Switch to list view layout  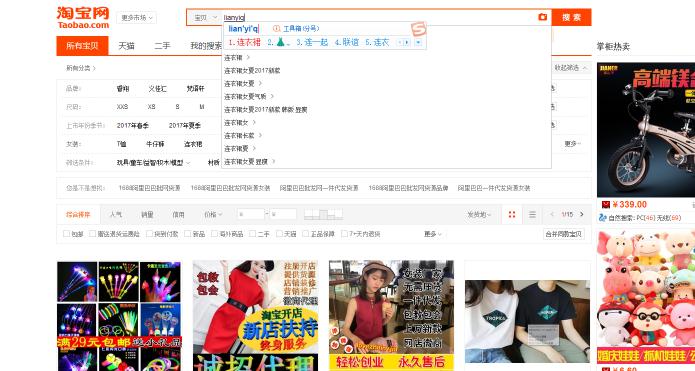[532, 215]
